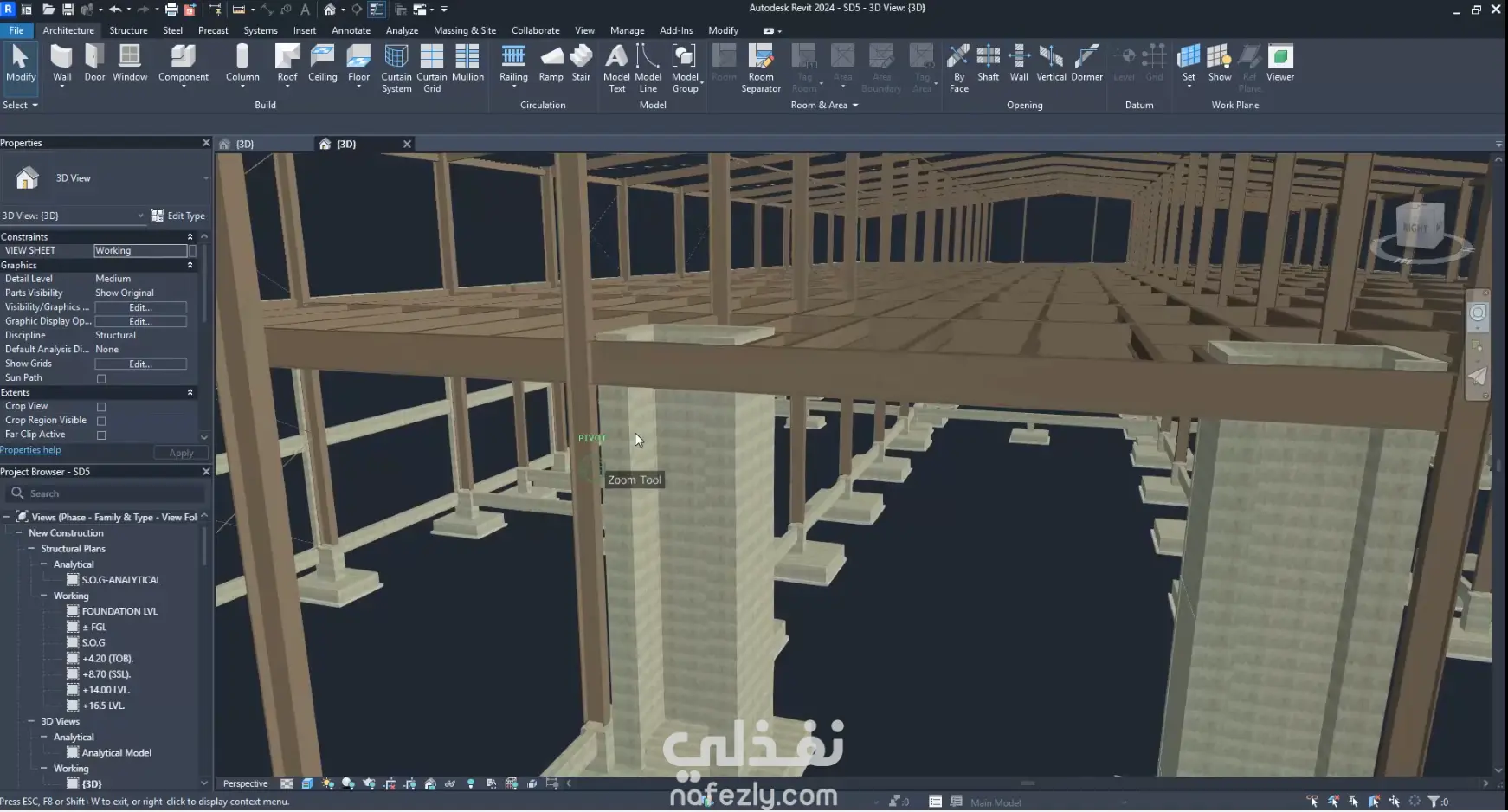Viewport: 1508px width, 812px height.
Task: Choose the Component tool
Action: [x=183, y=65]
